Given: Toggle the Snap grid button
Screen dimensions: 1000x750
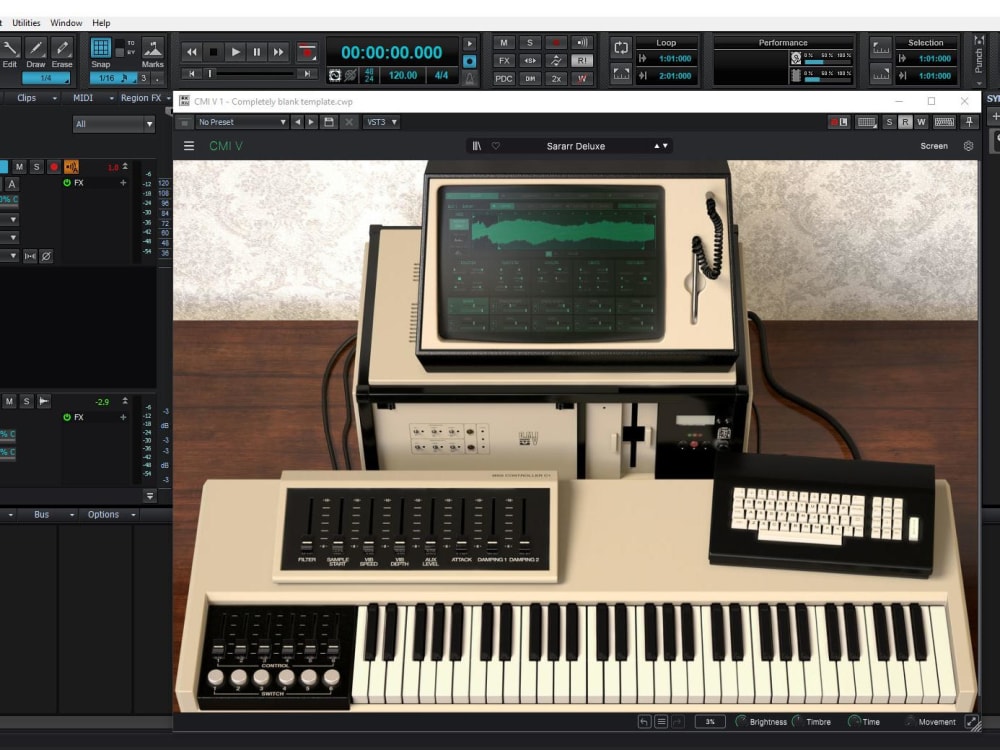Looking at the screenshot, I should [101, 48].
